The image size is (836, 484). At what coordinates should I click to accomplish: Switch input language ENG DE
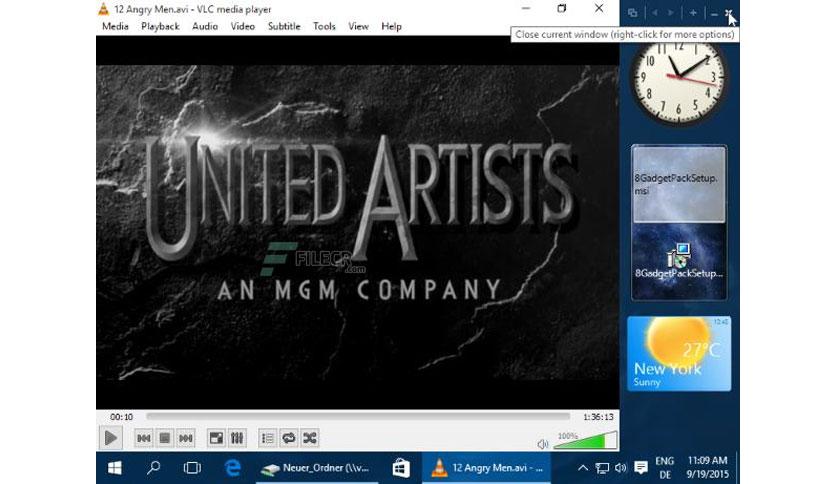click(x=665, y=468)
